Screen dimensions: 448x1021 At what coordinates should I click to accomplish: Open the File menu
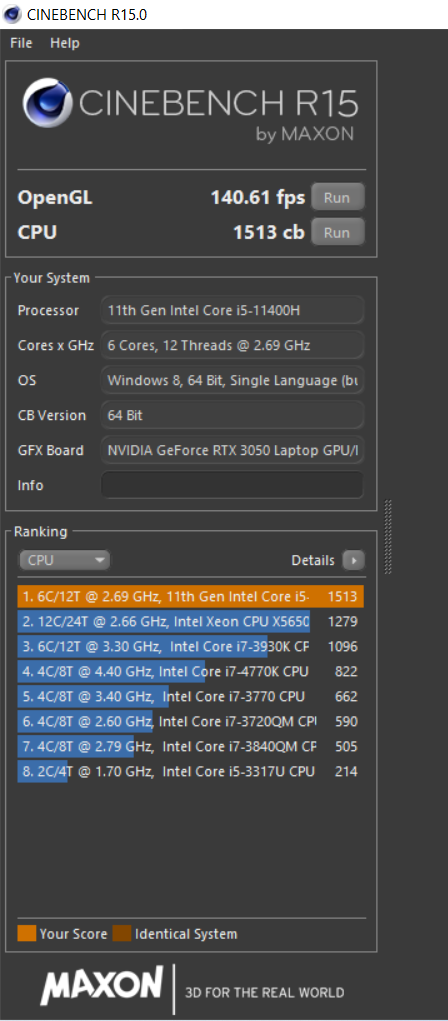[x=21, y=43]
